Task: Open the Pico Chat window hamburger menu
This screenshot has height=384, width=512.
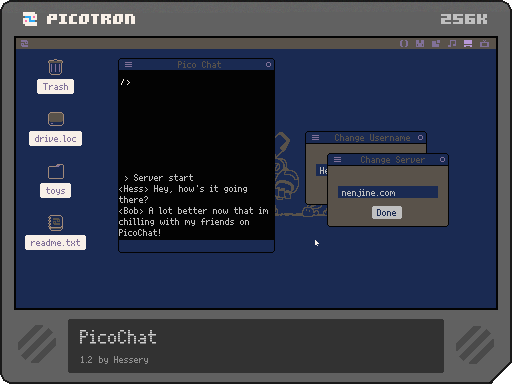Action: (x=128, y=65)
